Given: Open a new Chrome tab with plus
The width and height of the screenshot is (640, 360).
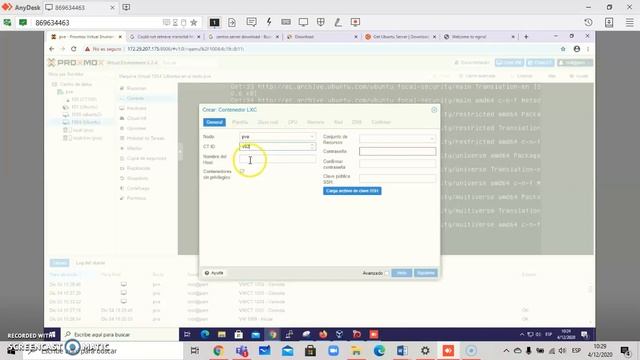Looking at the screenshot, I should tap(526, 37).
